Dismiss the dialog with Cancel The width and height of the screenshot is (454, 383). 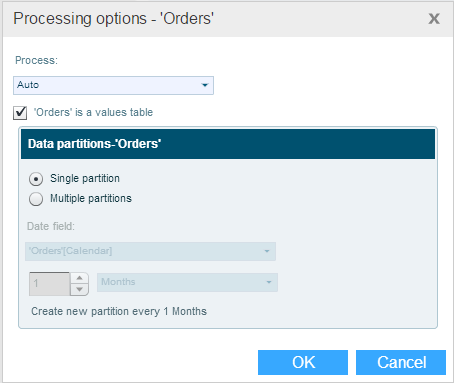click(x=401, y=362)
